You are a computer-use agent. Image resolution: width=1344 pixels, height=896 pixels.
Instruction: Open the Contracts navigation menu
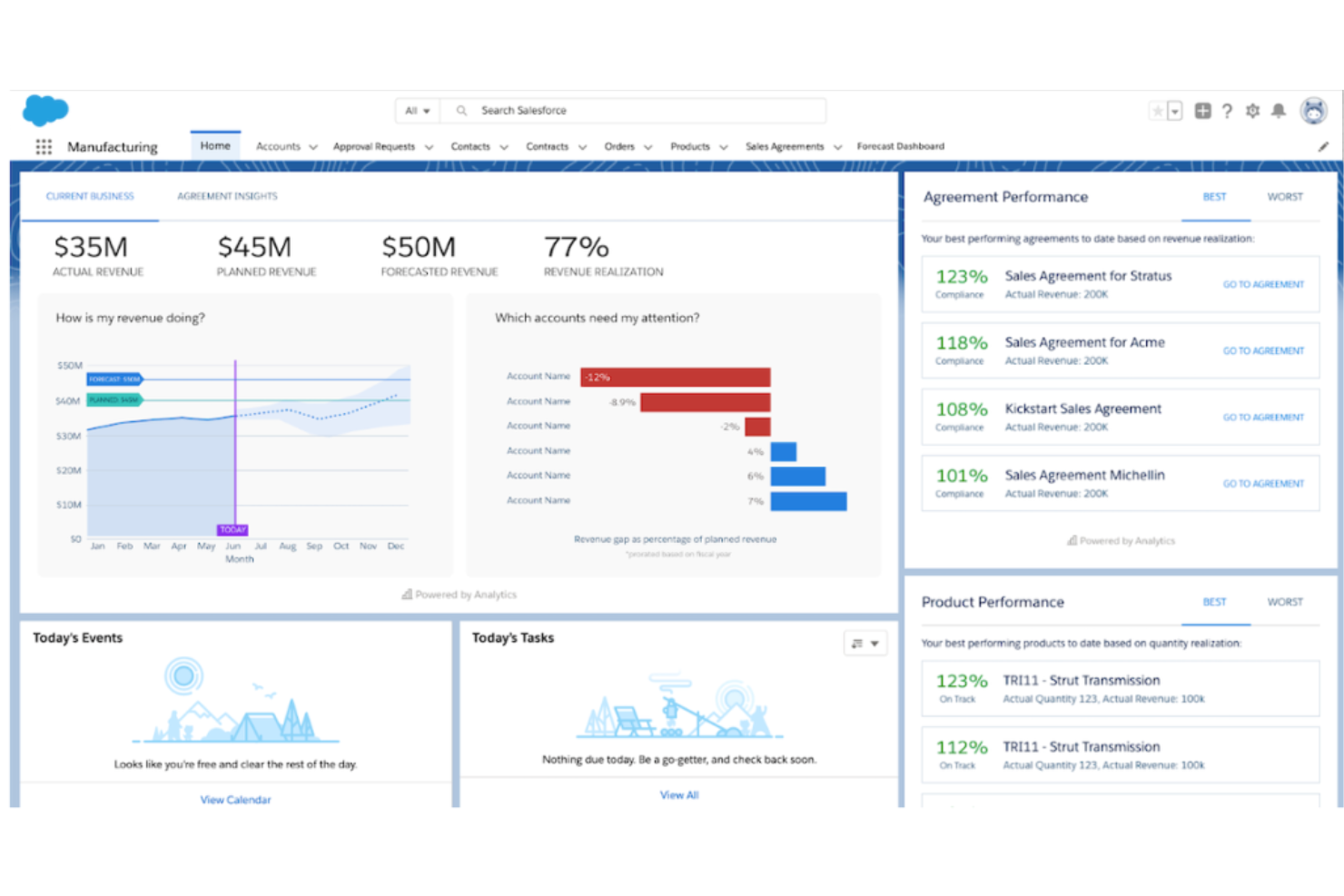pos(547,146)
